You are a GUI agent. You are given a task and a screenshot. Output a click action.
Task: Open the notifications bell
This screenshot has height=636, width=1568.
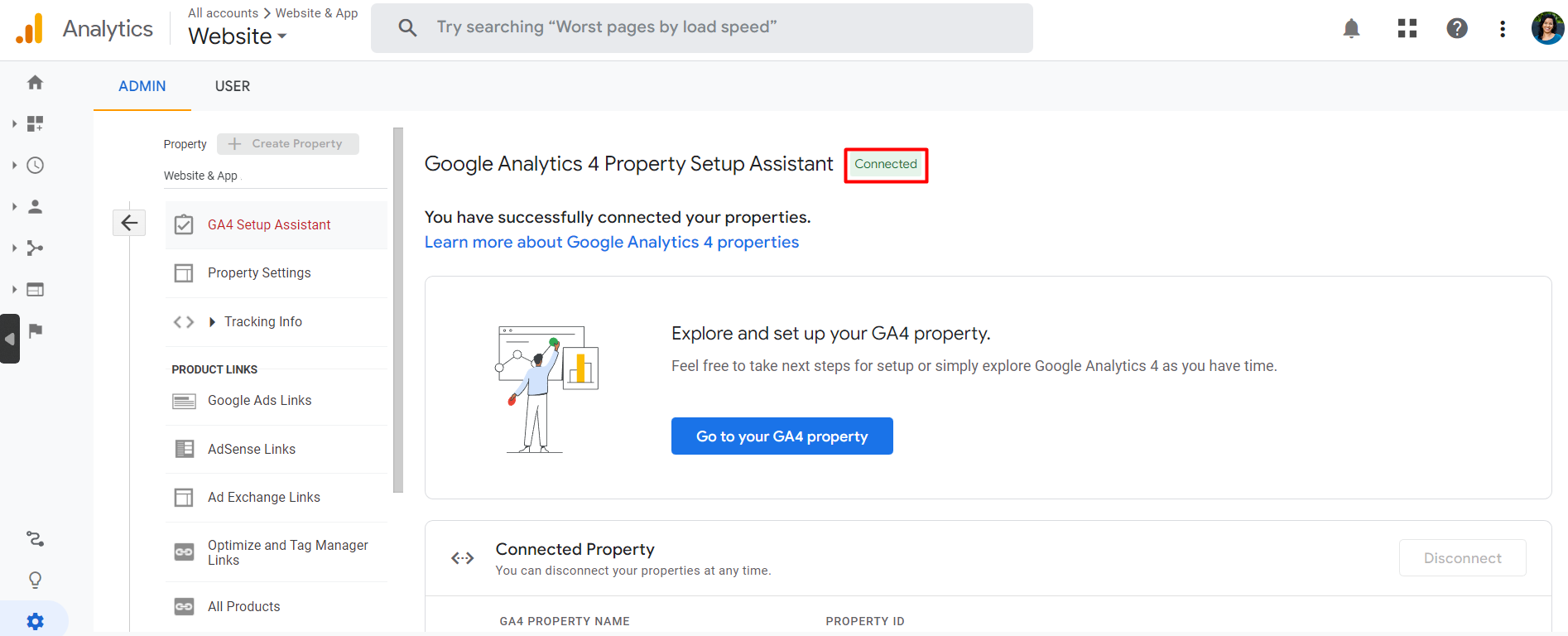1351,29
